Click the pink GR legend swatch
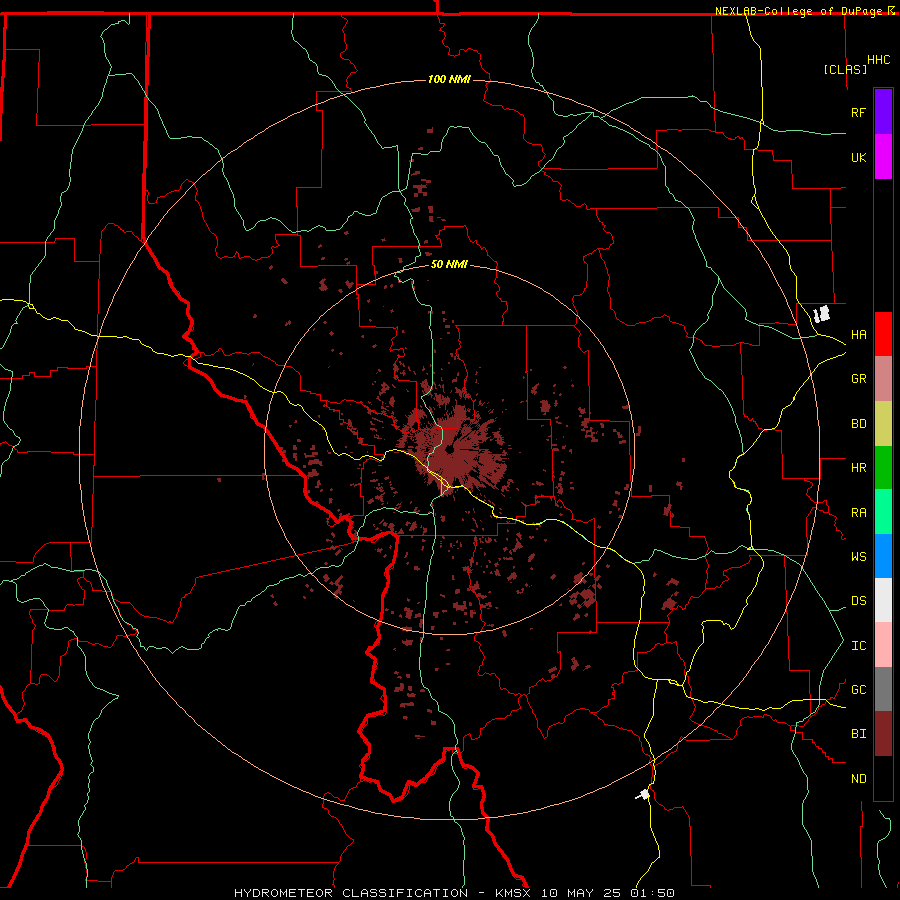 (883, 379)
